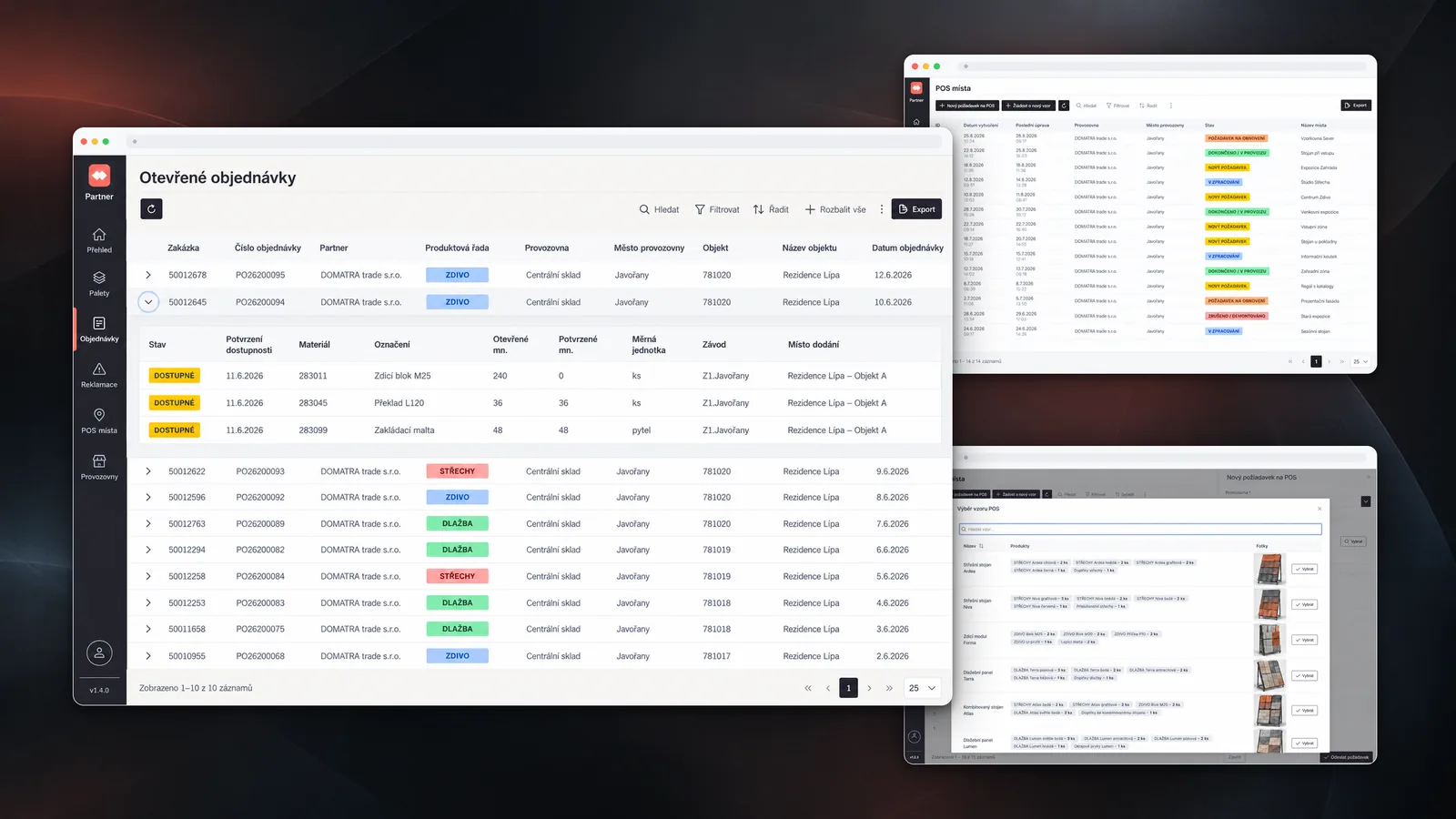The image size is (1456, 819).
Task: Open the three-dot more options menu
Action: pos(881,209)
